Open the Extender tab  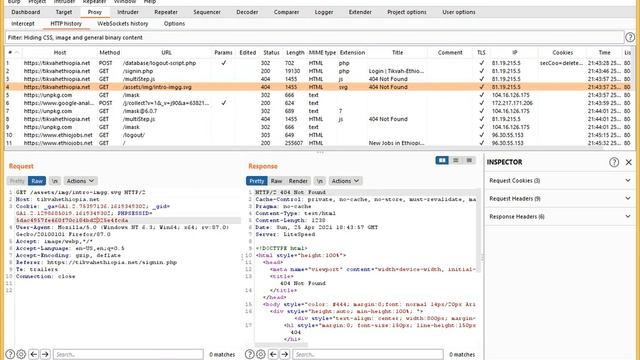click(360, 12)
